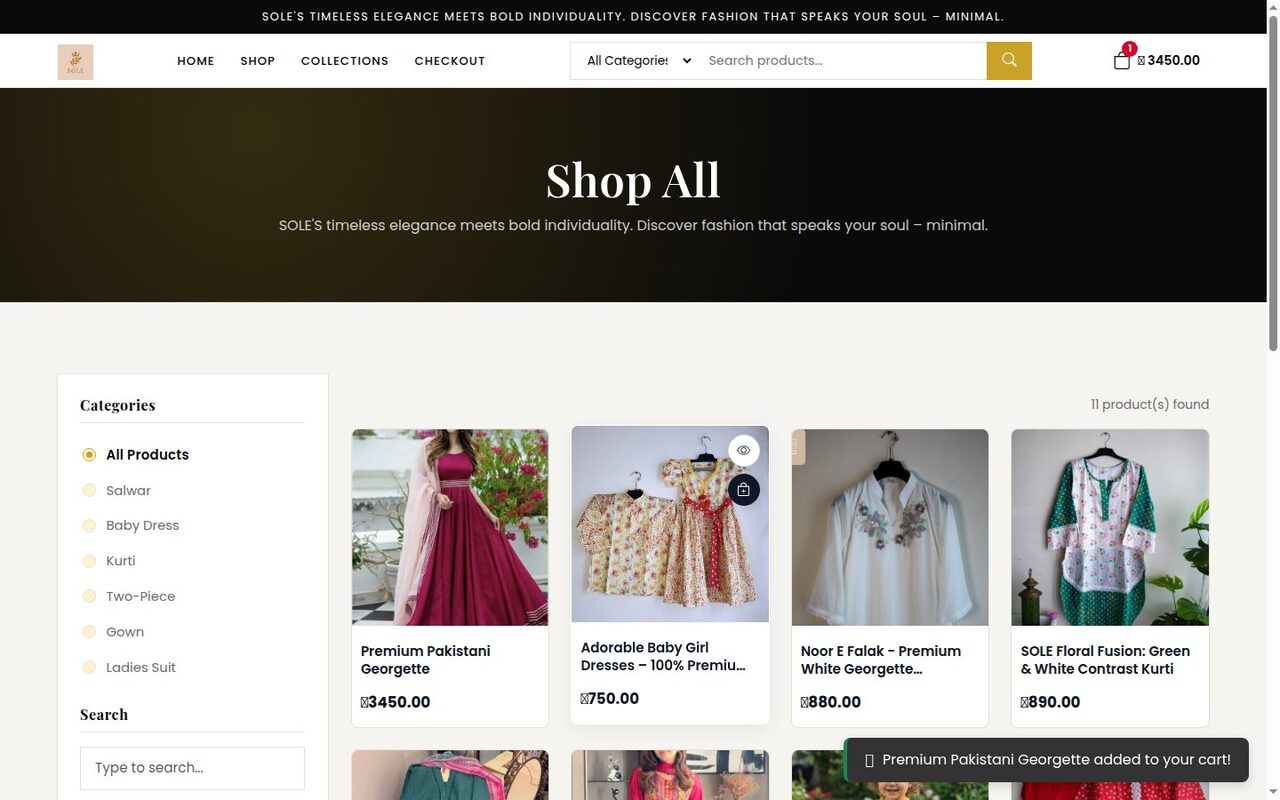Open Noor E Falak product title
Viewport: 1280px width, 800px height.
click(881, 660)
